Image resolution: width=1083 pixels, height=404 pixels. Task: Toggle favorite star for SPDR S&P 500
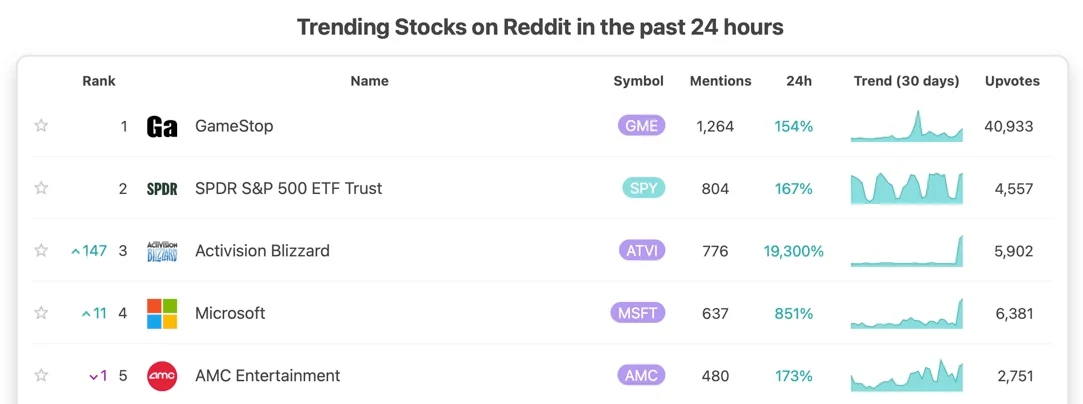[x=41, y=188]
